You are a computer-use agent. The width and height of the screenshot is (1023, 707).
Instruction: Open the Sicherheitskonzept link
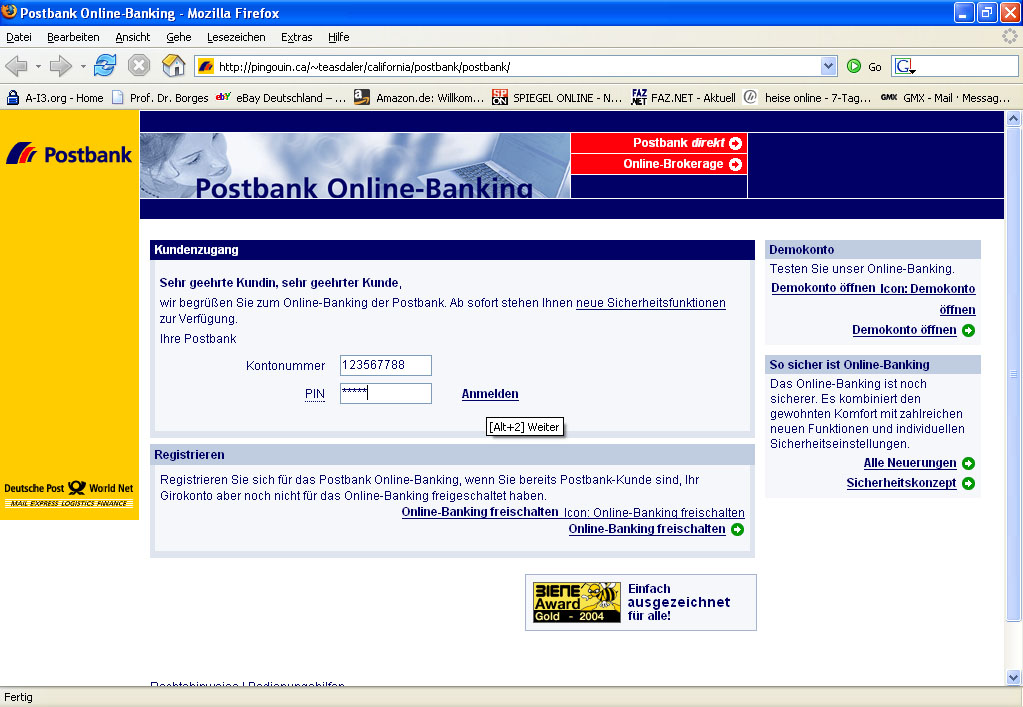coord(901,483)
